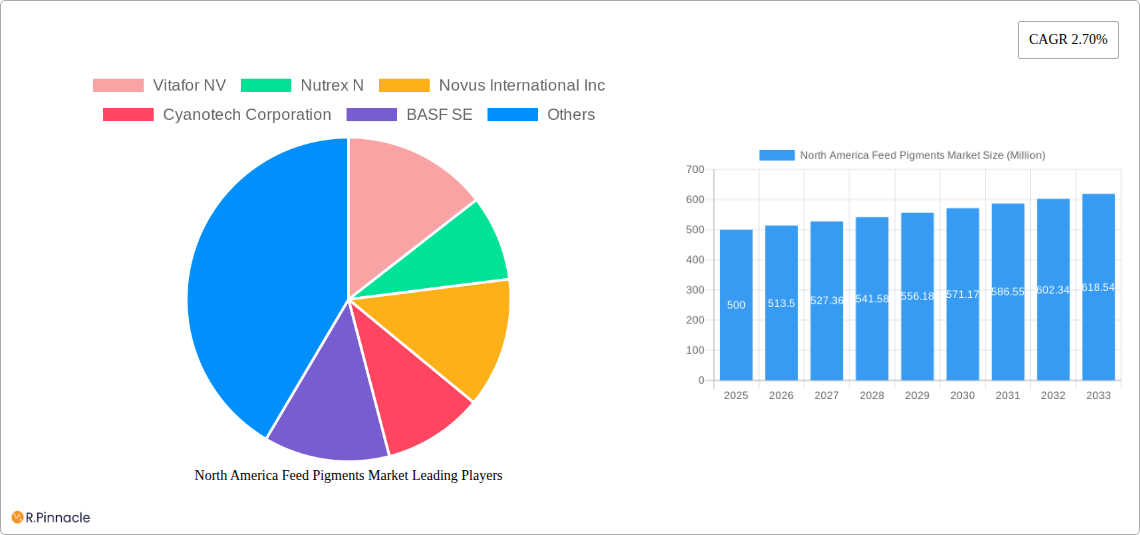The width and height of the screenshot is (1140, 535).
Task: Click the R.Pinnacle brand name text
Action: (58, 518)
